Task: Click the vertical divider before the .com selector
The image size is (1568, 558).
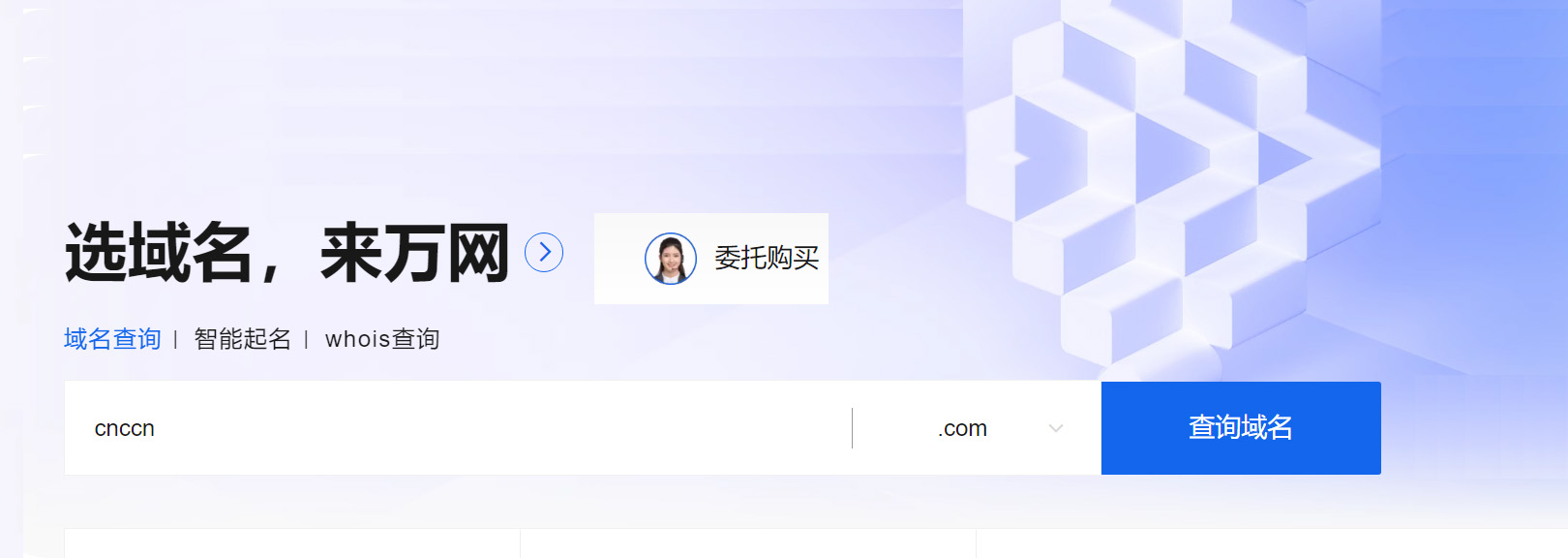Action: coord(852,428)
